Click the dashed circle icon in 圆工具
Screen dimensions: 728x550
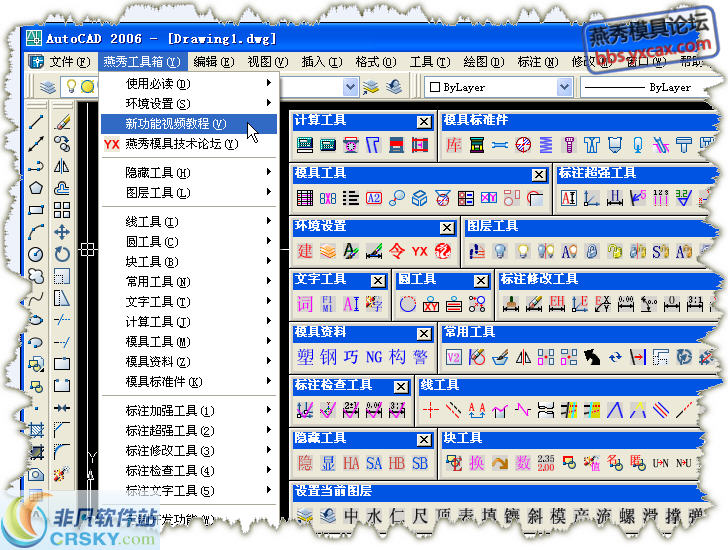[x=408, y=304]
